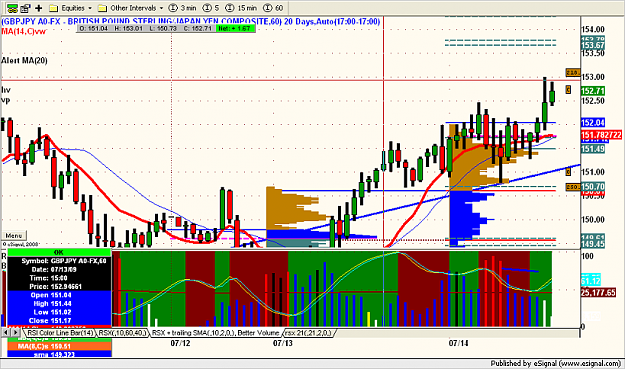Click the Published by eSignal text

coord(556,363)
